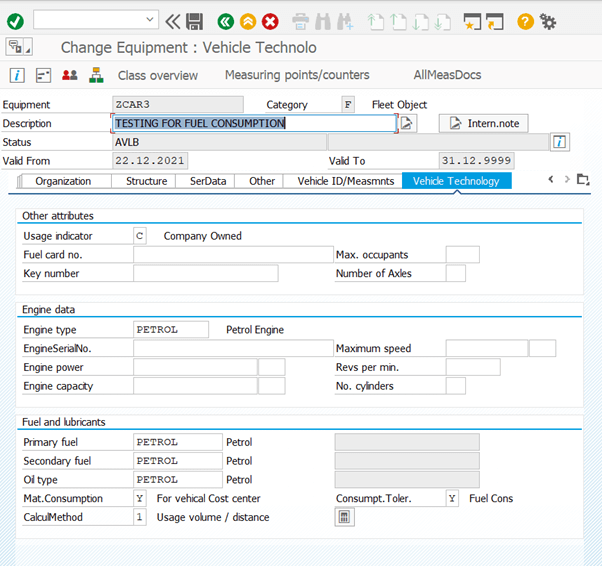This screenshot has height=566, width=602.
Task: Open the Partners icon with two people
Action: click(69, 75)
